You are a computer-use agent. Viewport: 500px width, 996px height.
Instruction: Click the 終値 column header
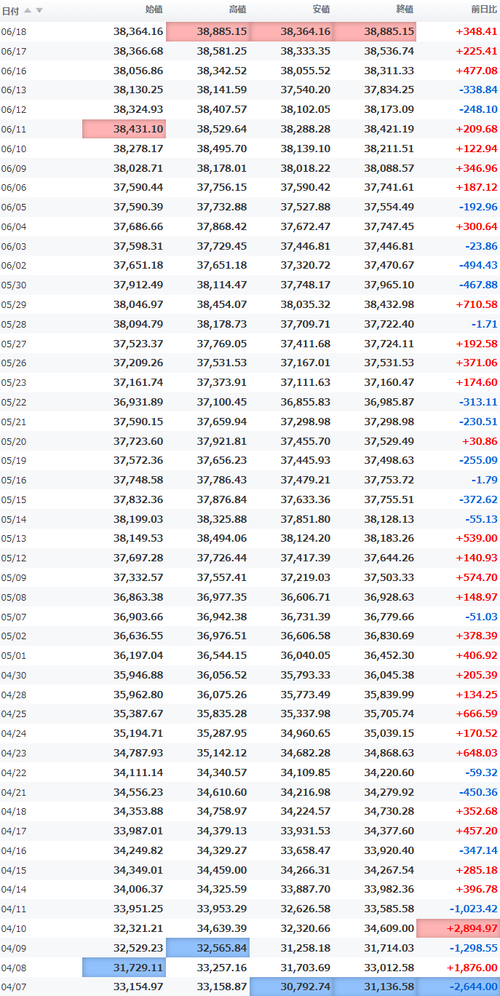pyautogui.click(x=405, y=10)
